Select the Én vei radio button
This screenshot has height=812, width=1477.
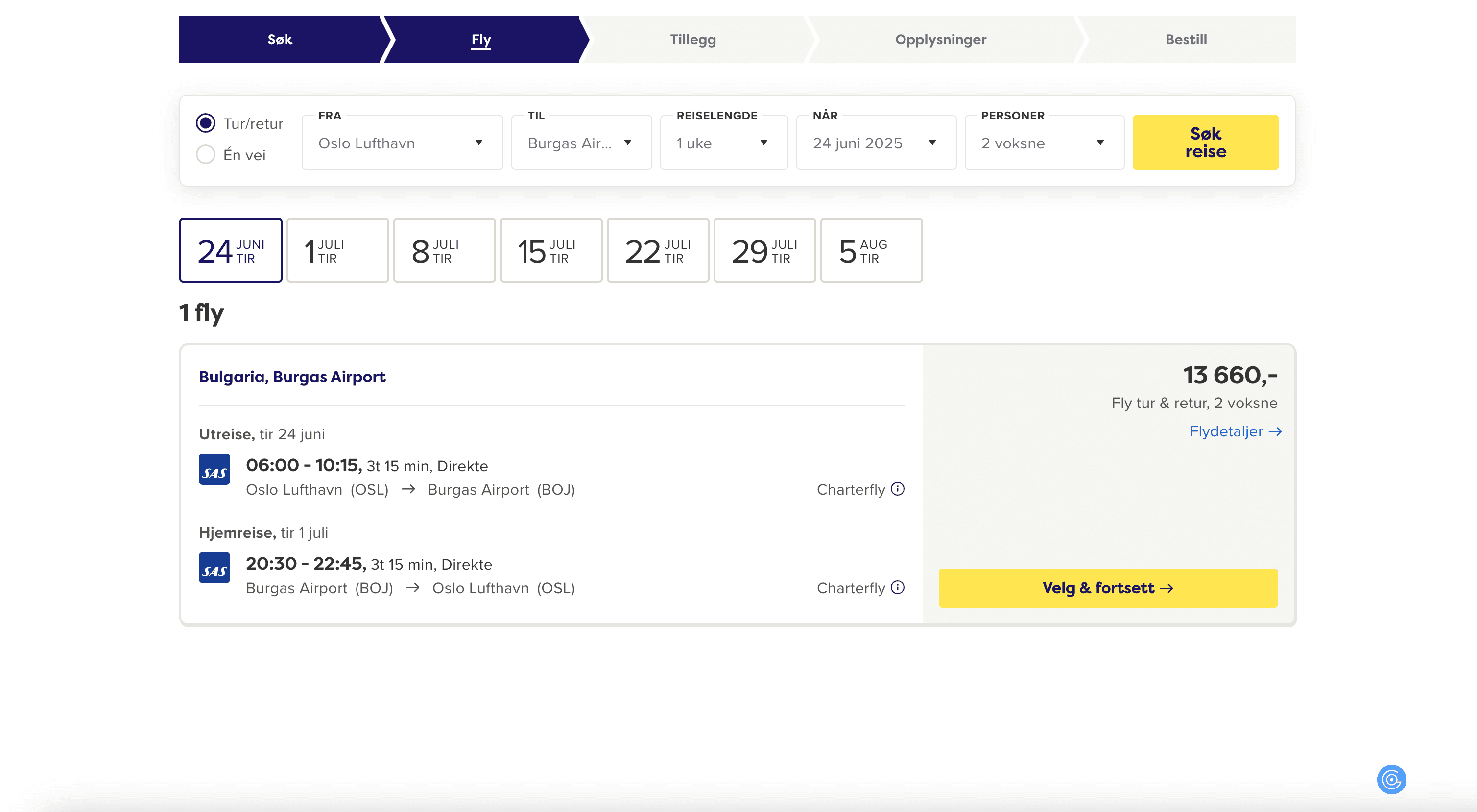click(205, 155)
